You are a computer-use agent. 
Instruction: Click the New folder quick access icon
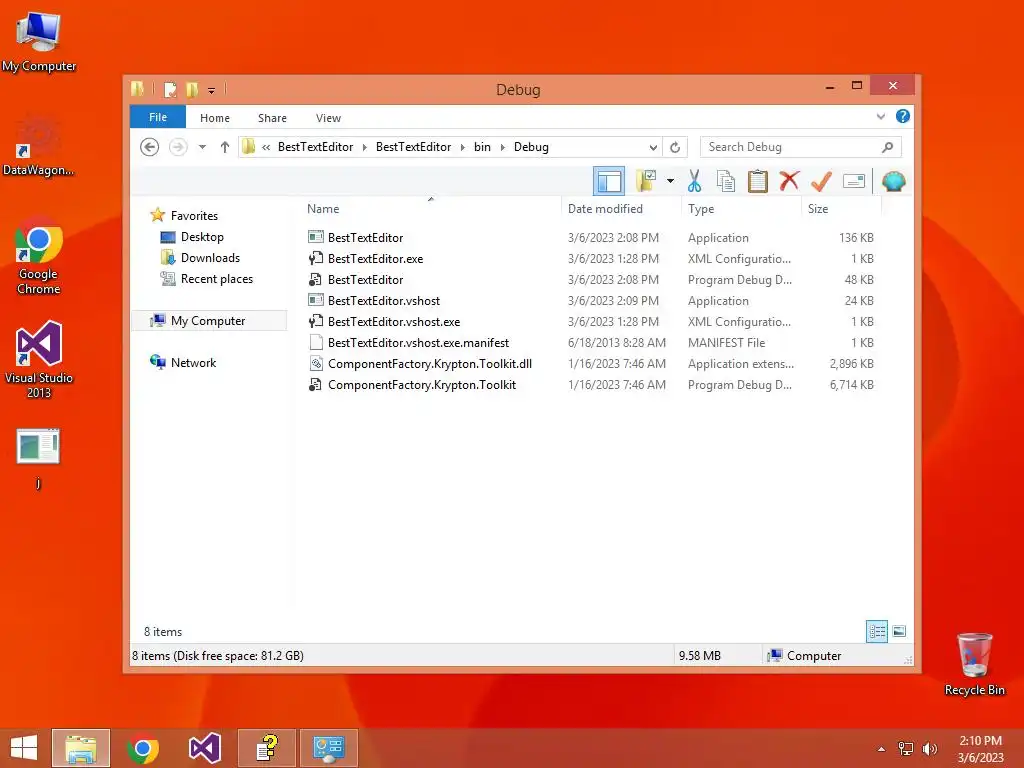pos(192,89)
